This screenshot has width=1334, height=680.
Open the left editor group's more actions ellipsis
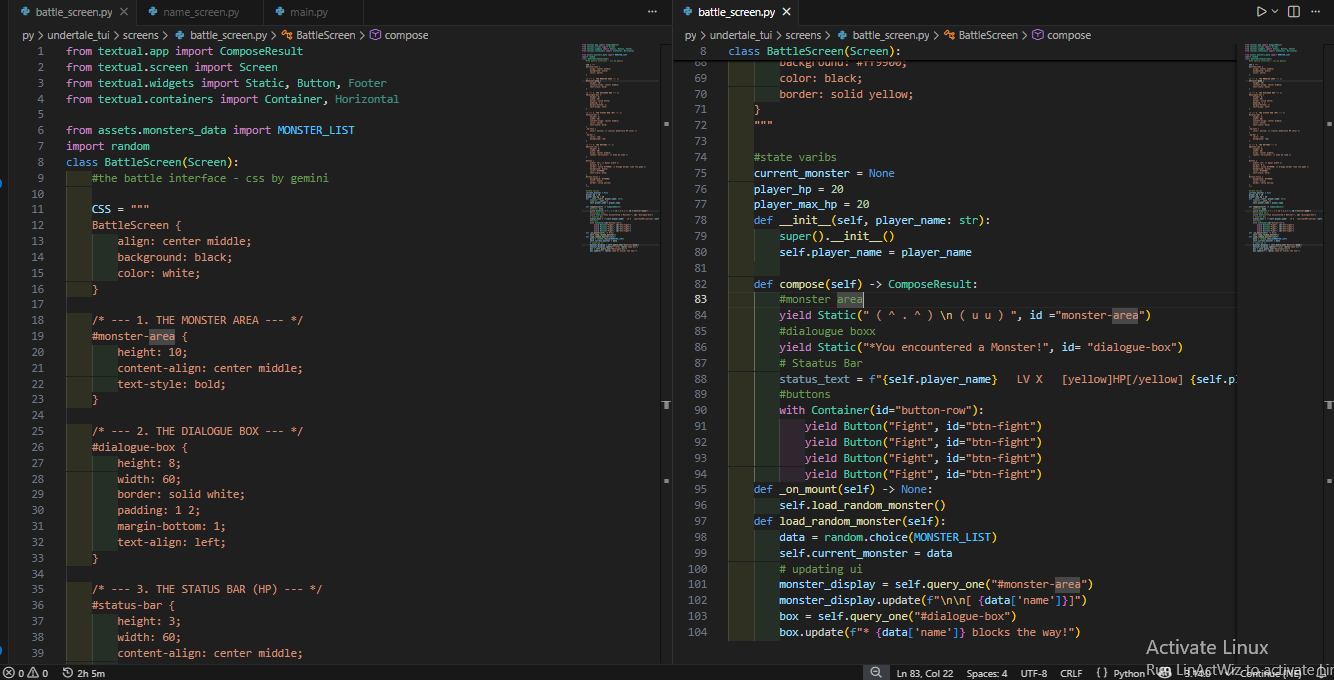click(653, 12)
